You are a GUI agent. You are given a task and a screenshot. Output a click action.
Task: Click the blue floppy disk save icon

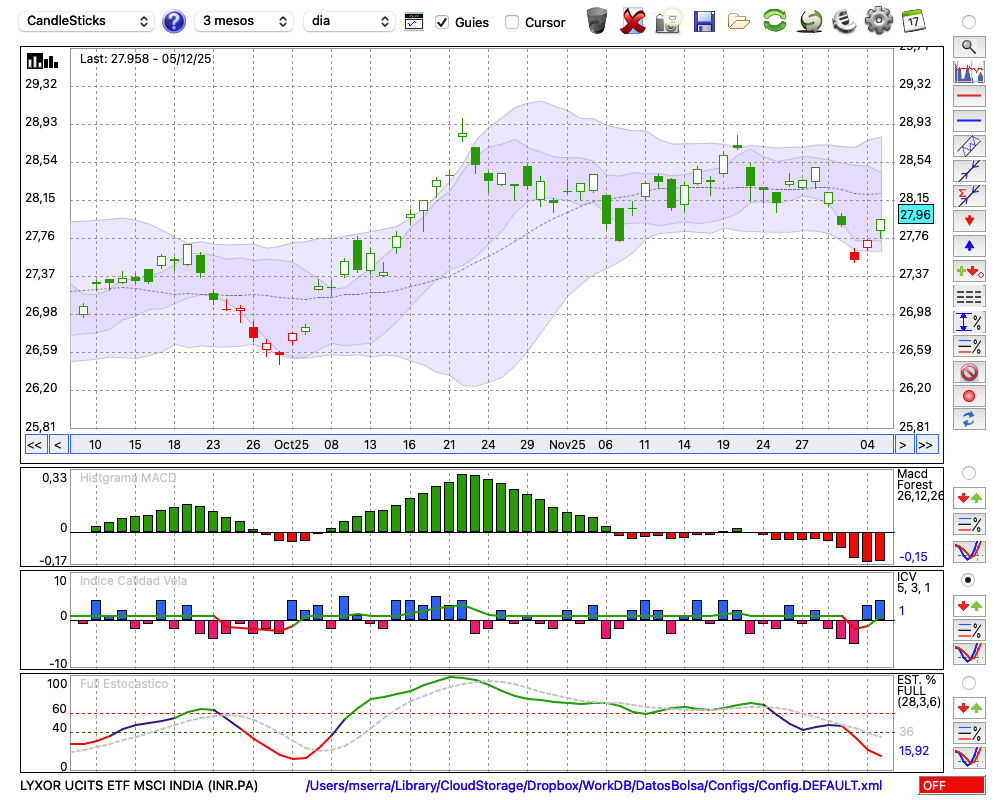[704, 21]
